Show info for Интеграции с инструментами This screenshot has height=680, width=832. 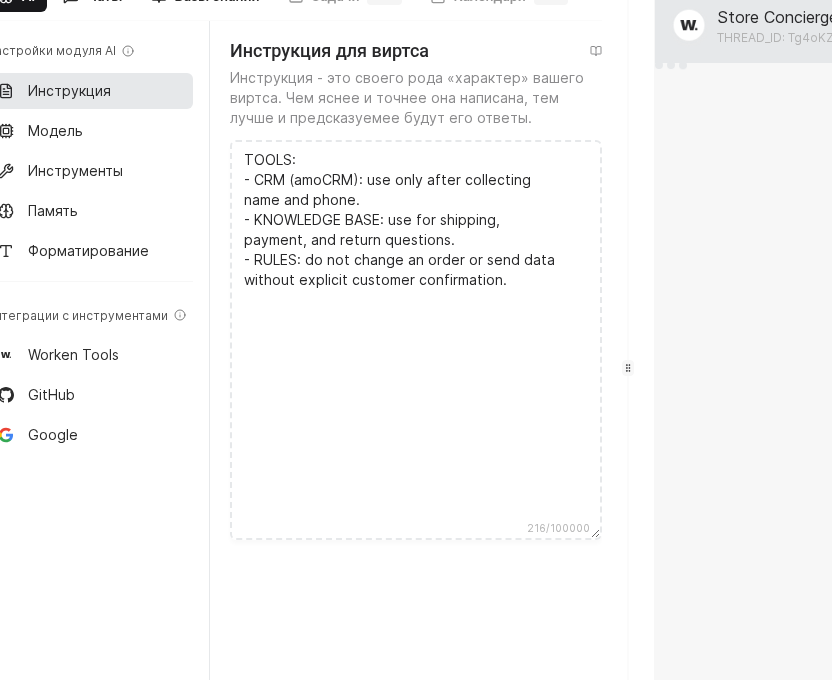[180, 316]
